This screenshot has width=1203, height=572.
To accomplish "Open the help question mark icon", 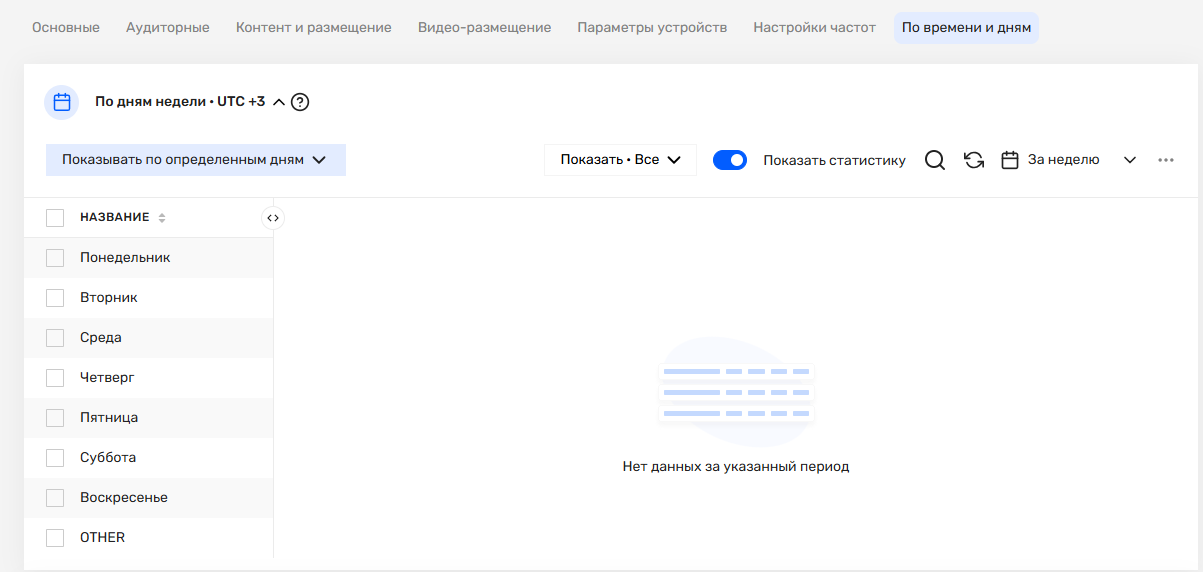I will coord(300,102).
